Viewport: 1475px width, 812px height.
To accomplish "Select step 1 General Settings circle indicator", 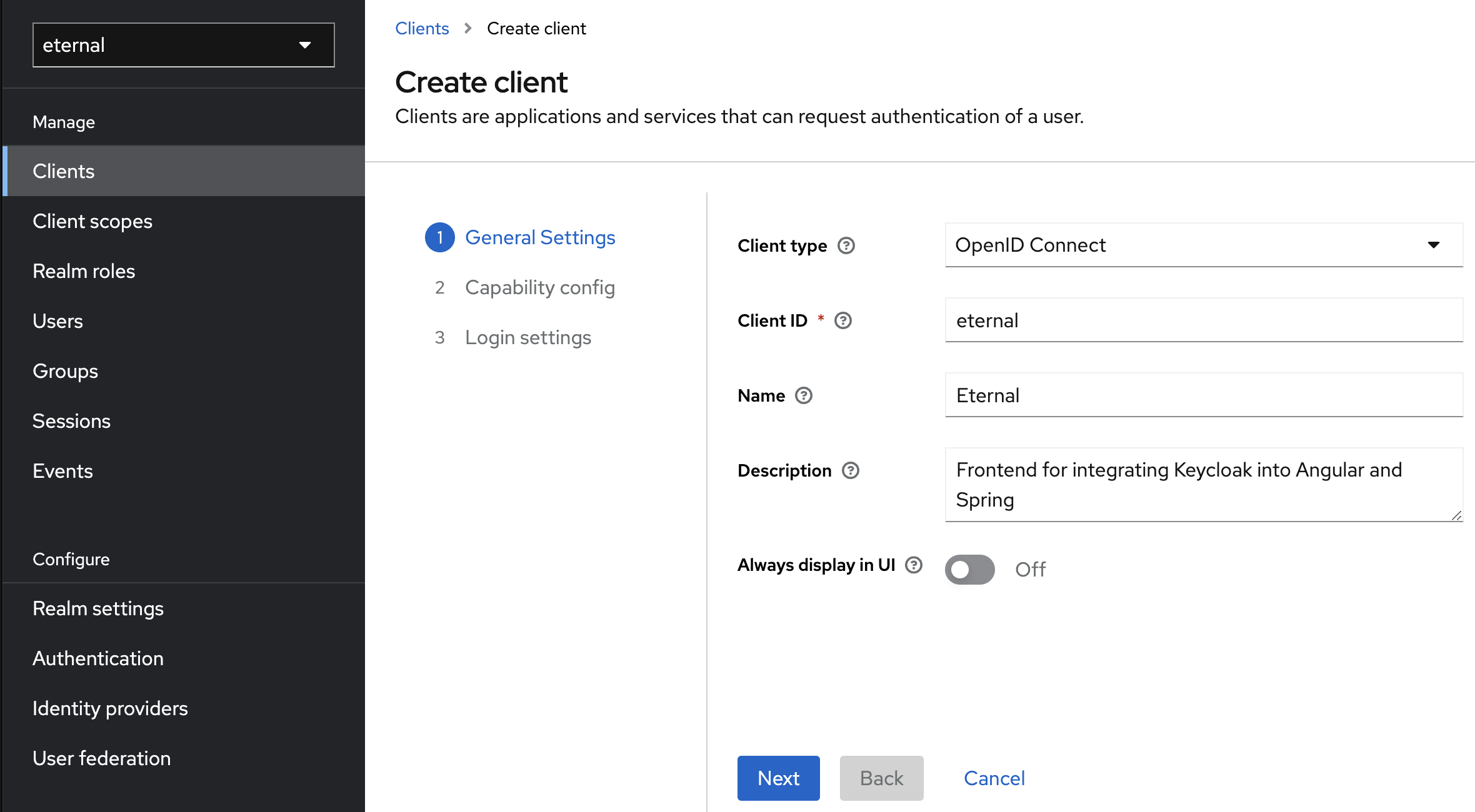I will pyautogui.click(x=439, y=237).
